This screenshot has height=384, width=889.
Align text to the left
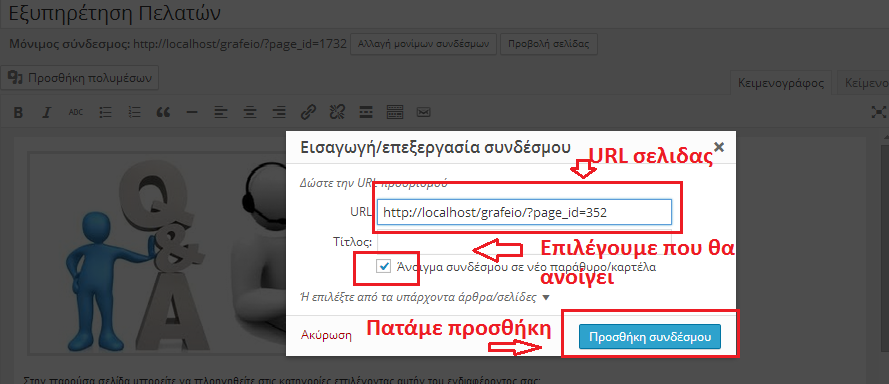(221, 112)
